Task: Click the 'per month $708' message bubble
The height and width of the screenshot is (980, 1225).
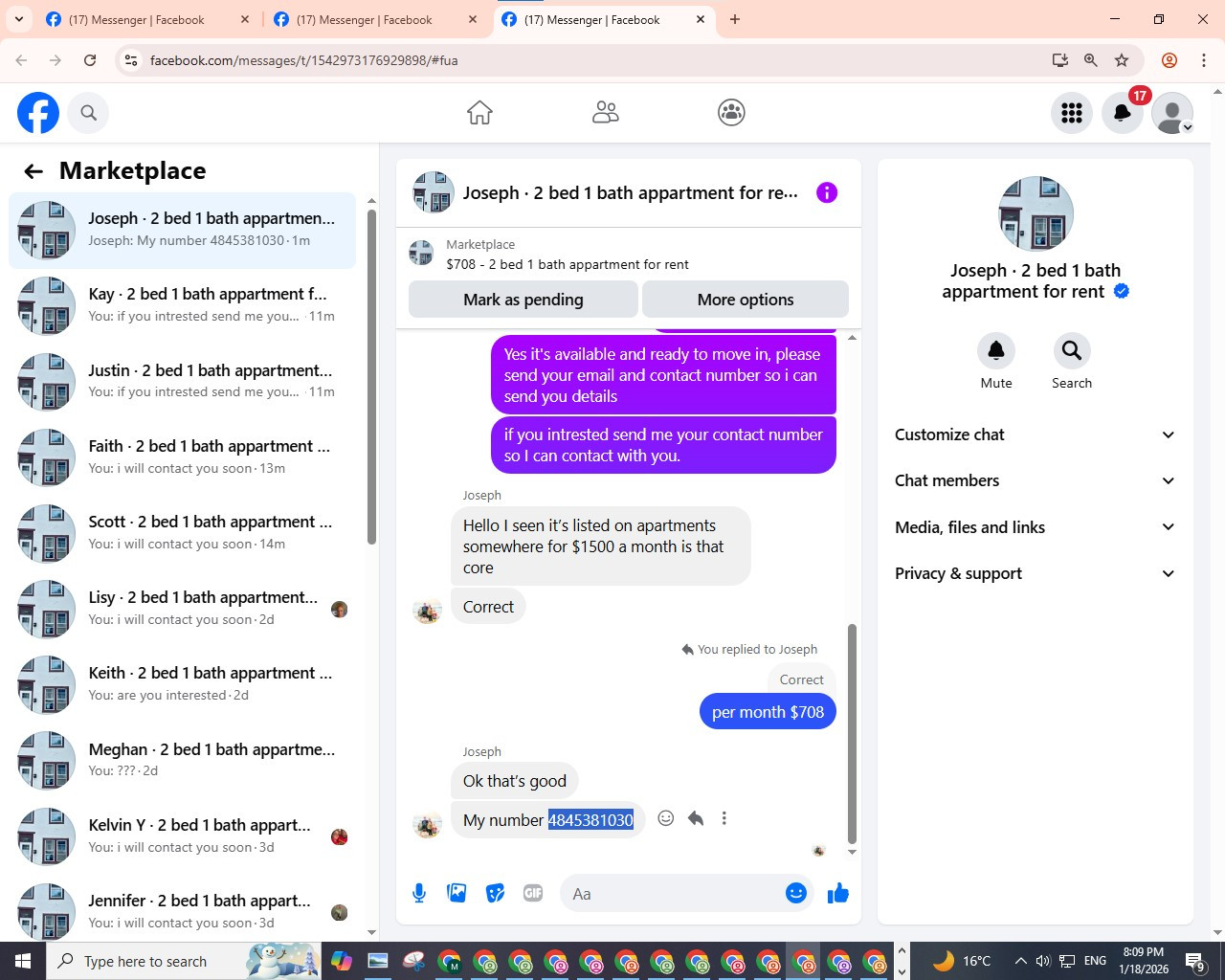Action: click(768, 712)
